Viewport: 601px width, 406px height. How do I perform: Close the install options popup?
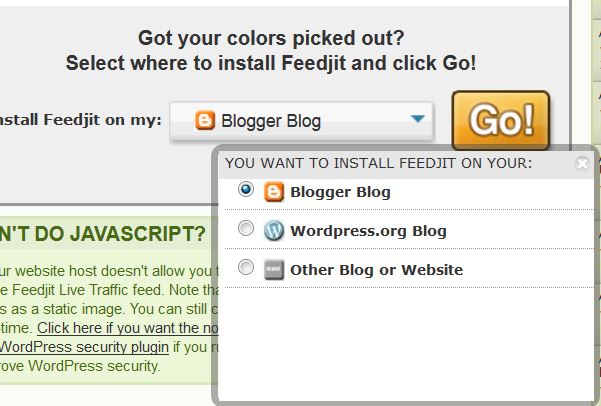pyautogui.click(x=582, y=164)
